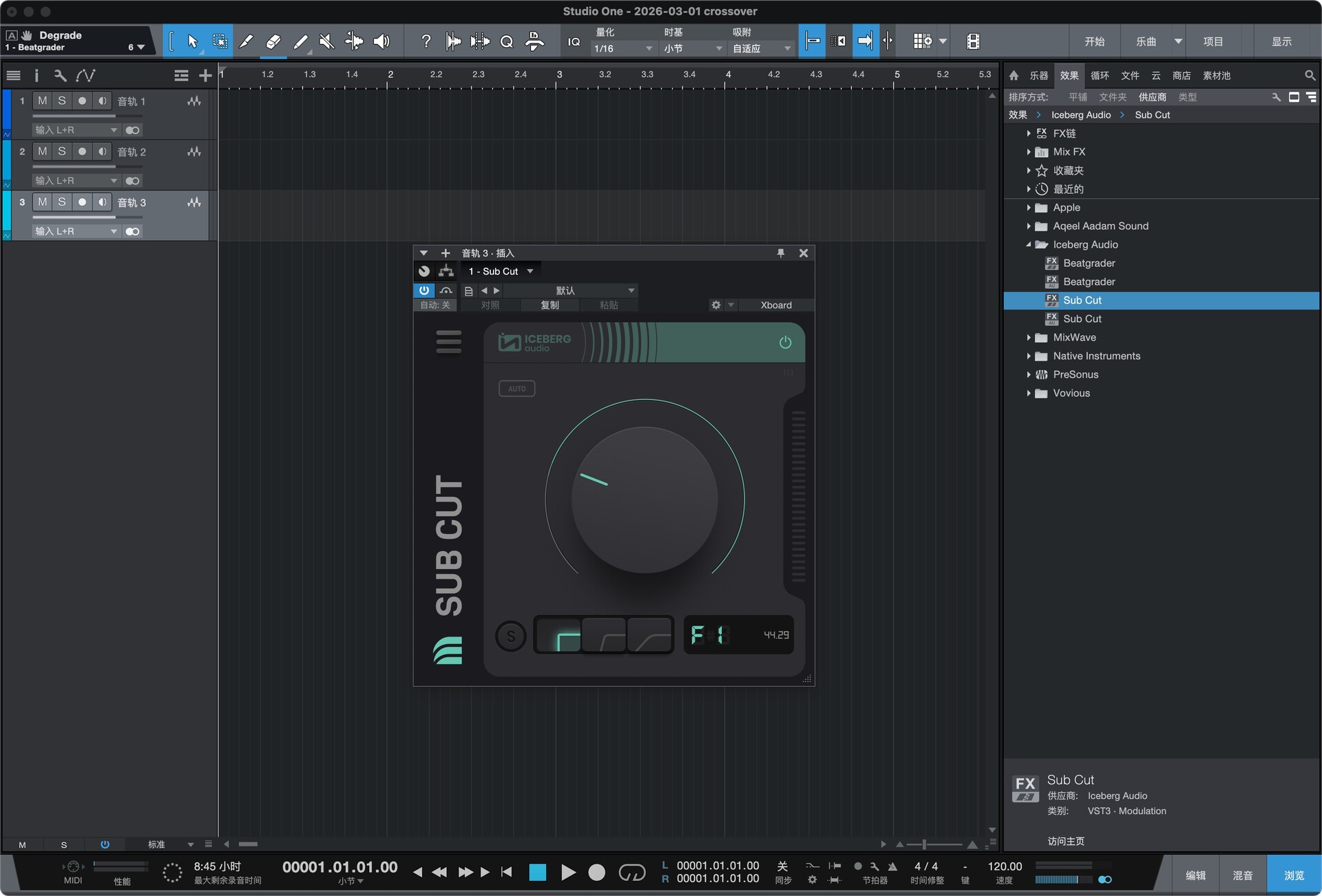Switch to the 乐器 browser tab
Image resolution: width=1322 pixels, height=896 pixels.
[1038, 76]
